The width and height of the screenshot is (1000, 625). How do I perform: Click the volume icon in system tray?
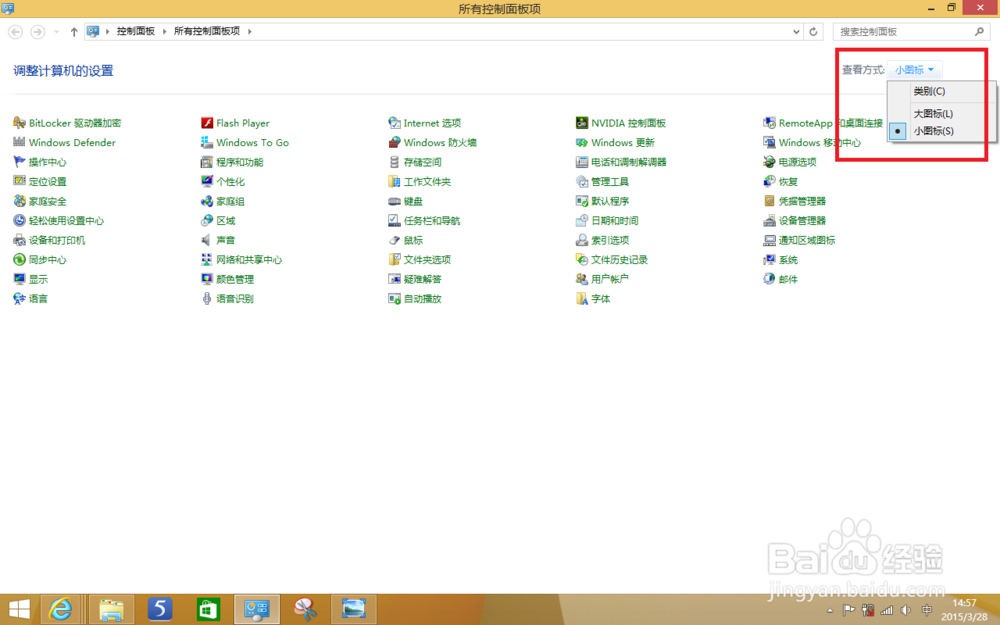coord(906,610)
